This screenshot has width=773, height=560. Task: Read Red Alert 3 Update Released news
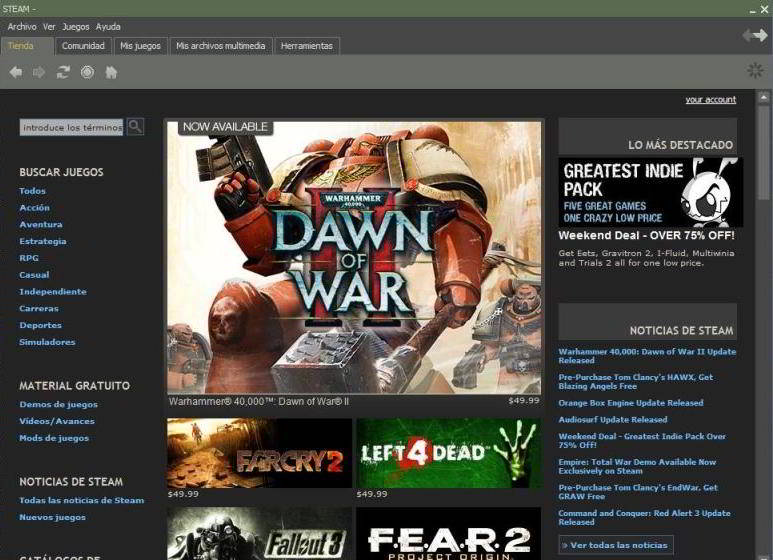[644, 518]
